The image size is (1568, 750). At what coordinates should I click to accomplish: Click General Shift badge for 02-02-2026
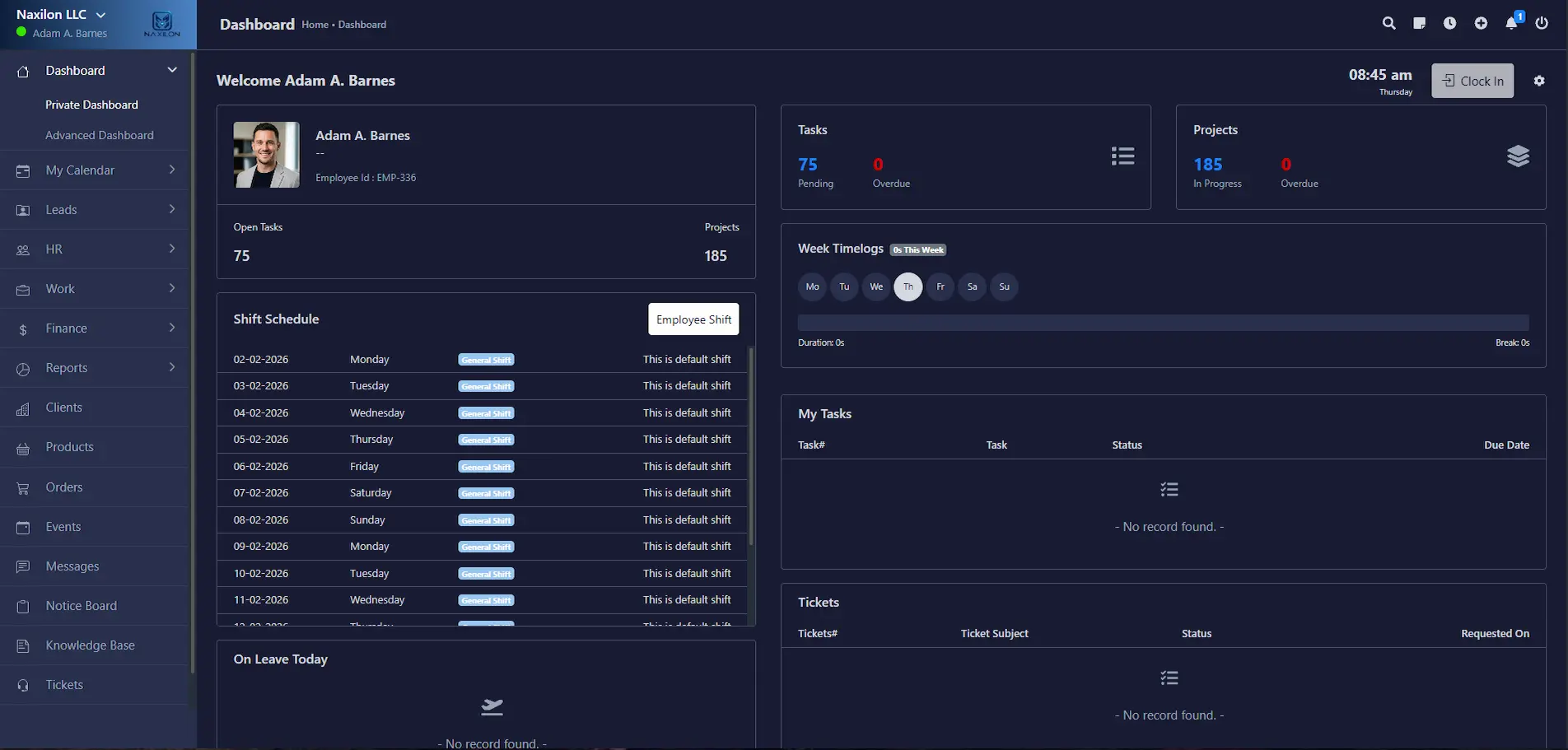coord(486,360)
